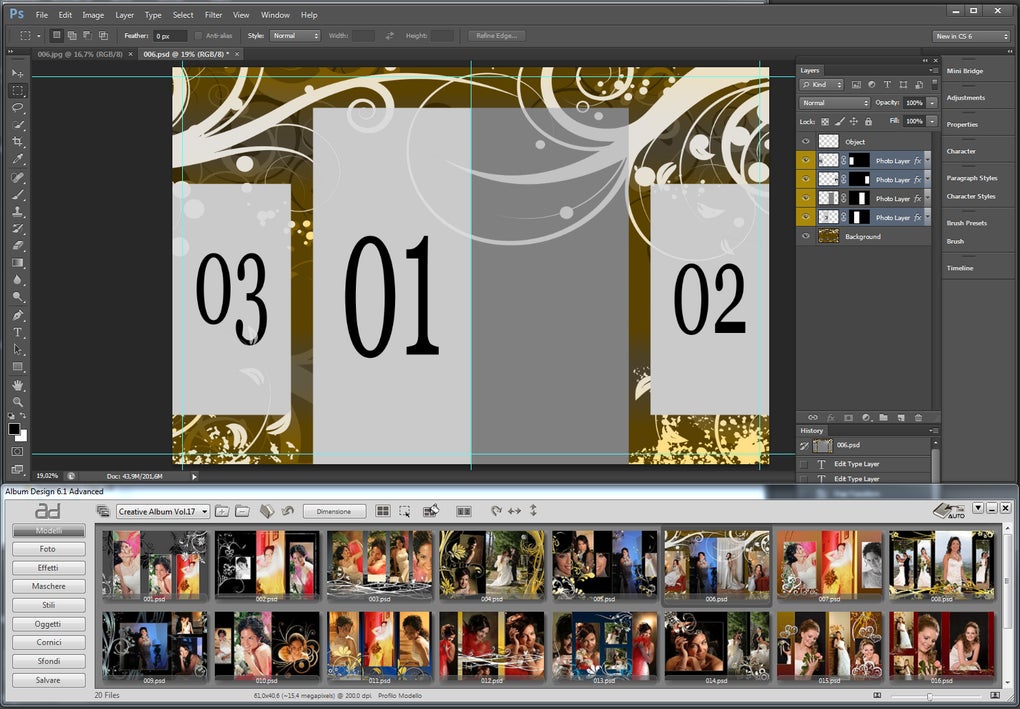
Task: Select the Horizontal Type tool
Action: 18,332
